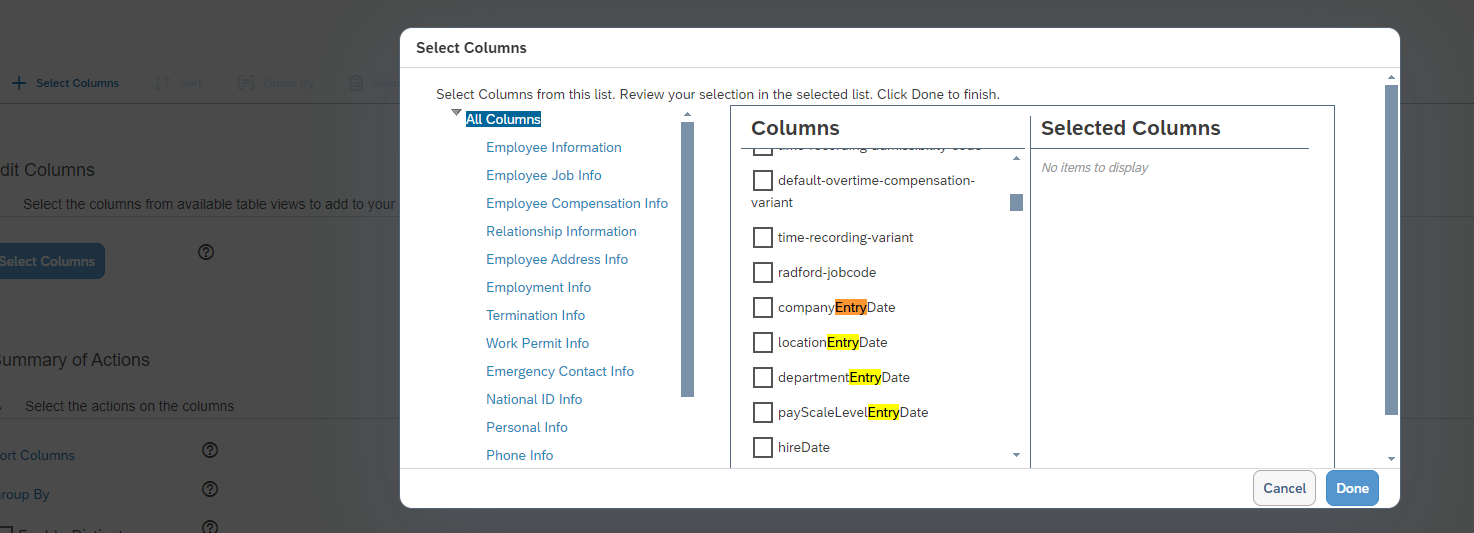Click help icon next to Group By
Viewport: 1474px width, 533px height.
(210, 489)
